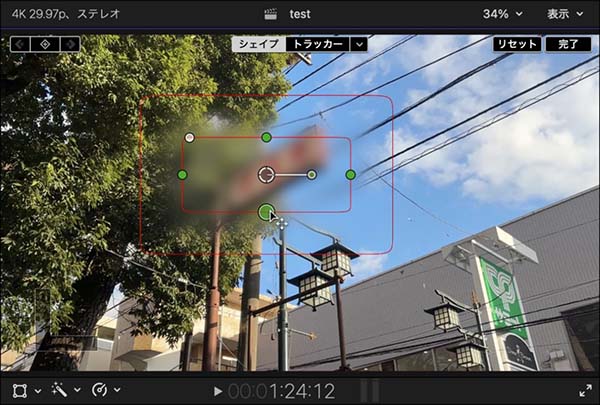Screen dimensions: 600x405
Task: Select the シェイプ (Shape) mode
Action: [259, 44]
